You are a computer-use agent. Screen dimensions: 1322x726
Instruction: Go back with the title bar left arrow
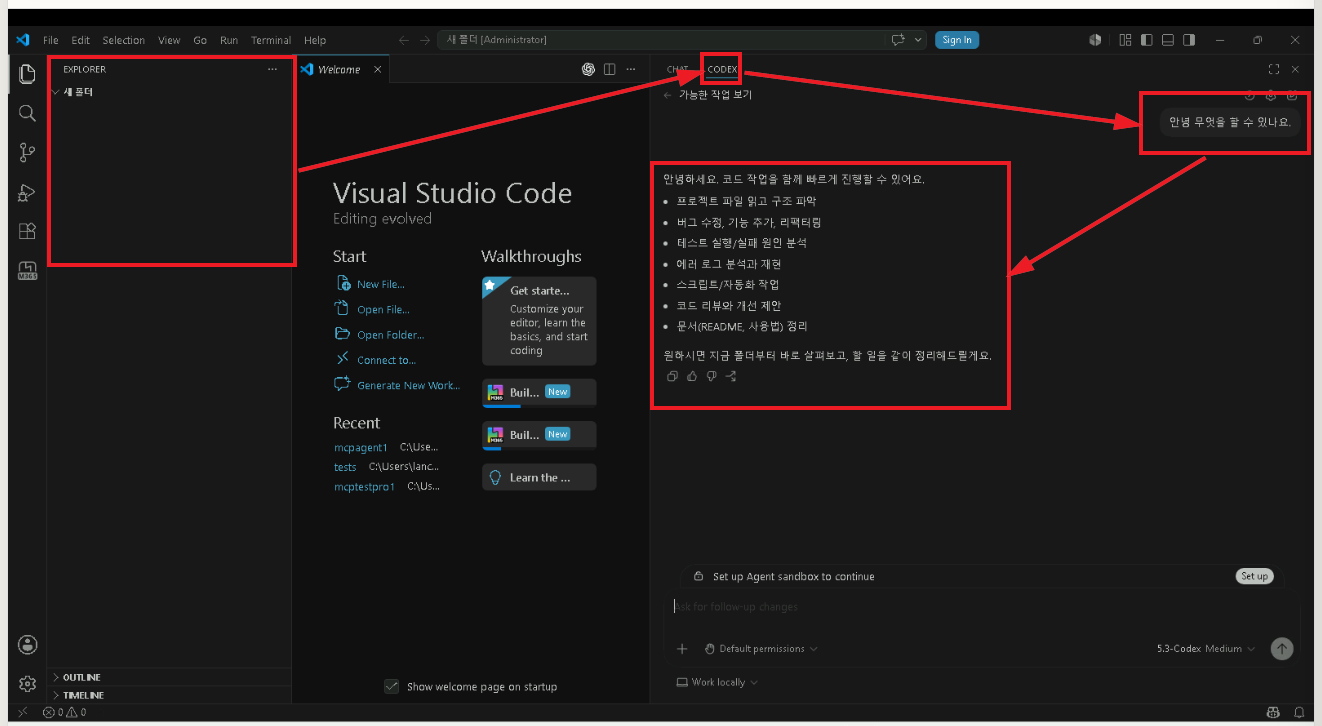tap(403, 40)
